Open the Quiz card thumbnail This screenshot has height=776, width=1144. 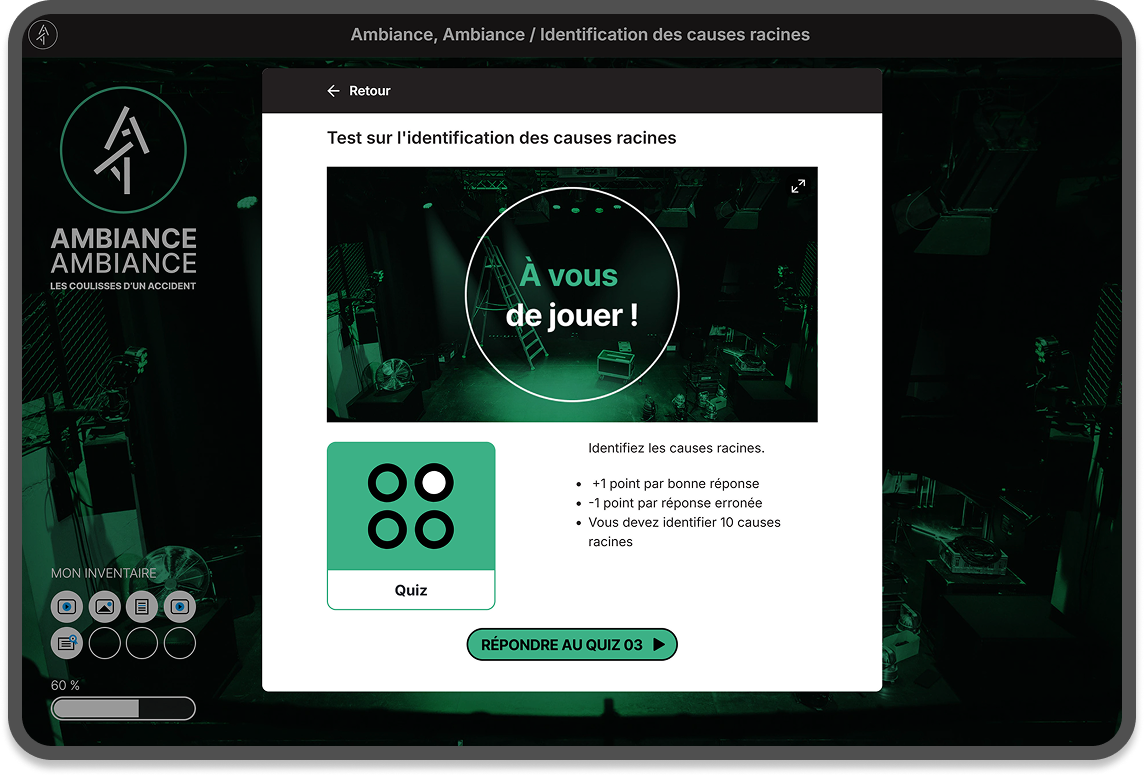tap(411, 506)
